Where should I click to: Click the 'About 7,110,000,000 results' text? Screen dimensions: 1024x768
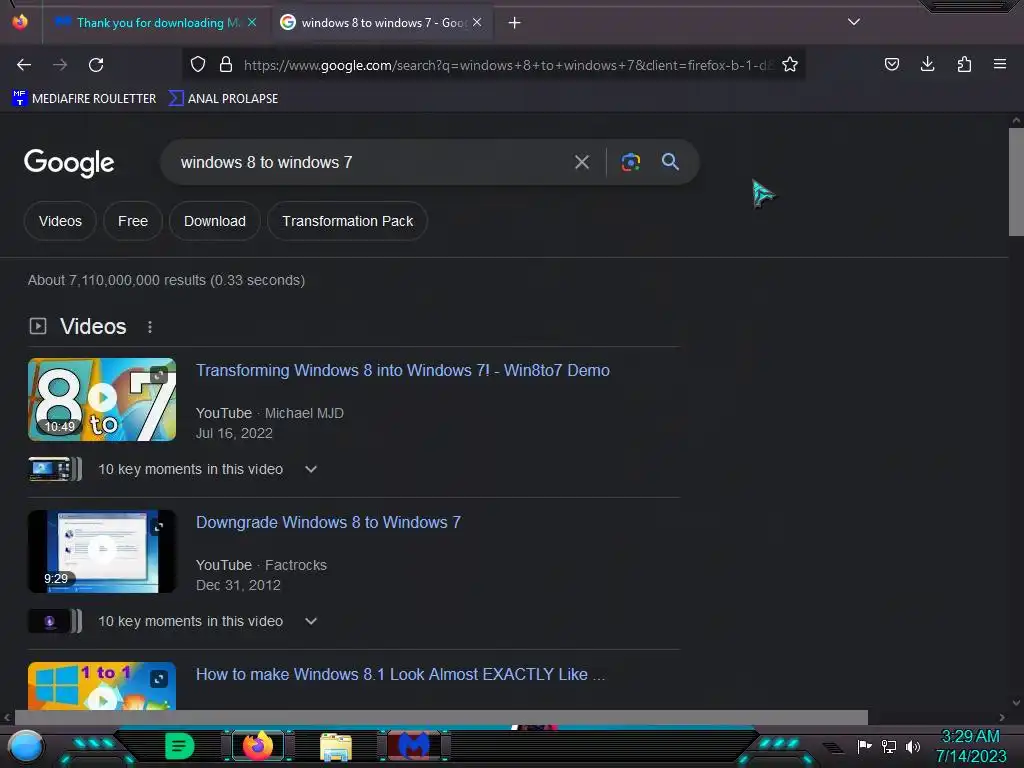point(167,280)
